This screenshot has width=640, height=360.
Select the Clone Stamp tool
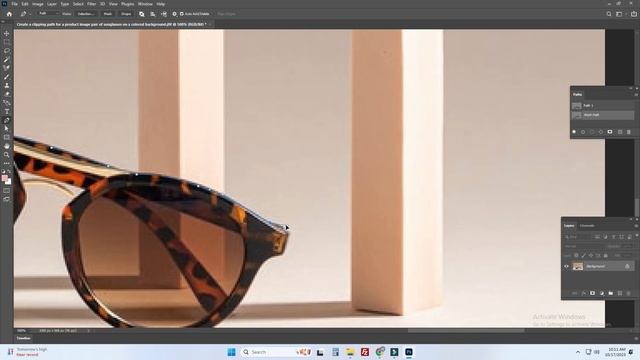click(7, 85)
